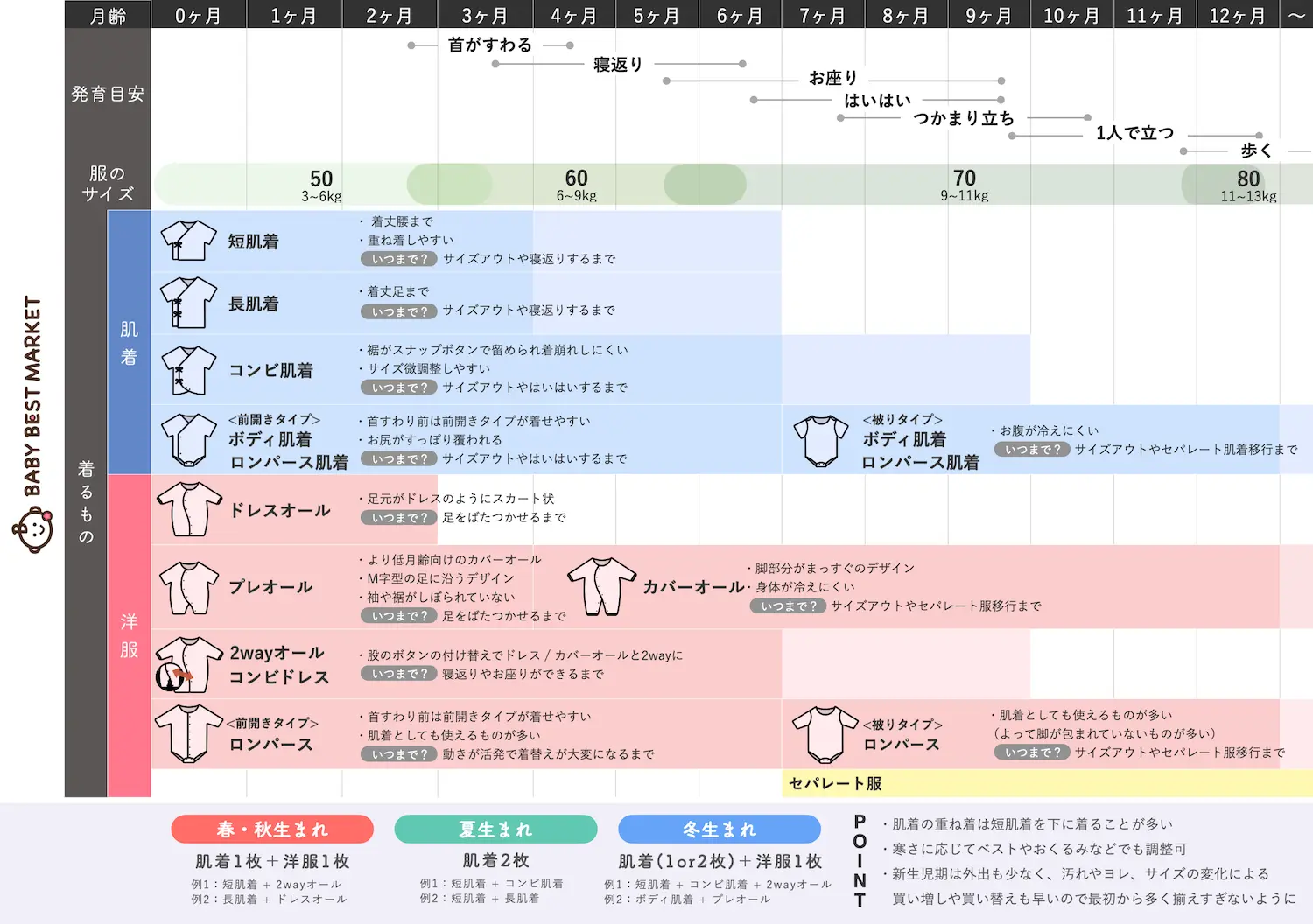Toggle the いつまで? badge for 短肌着
This screenshot has height=924, width=1313.
398,259
